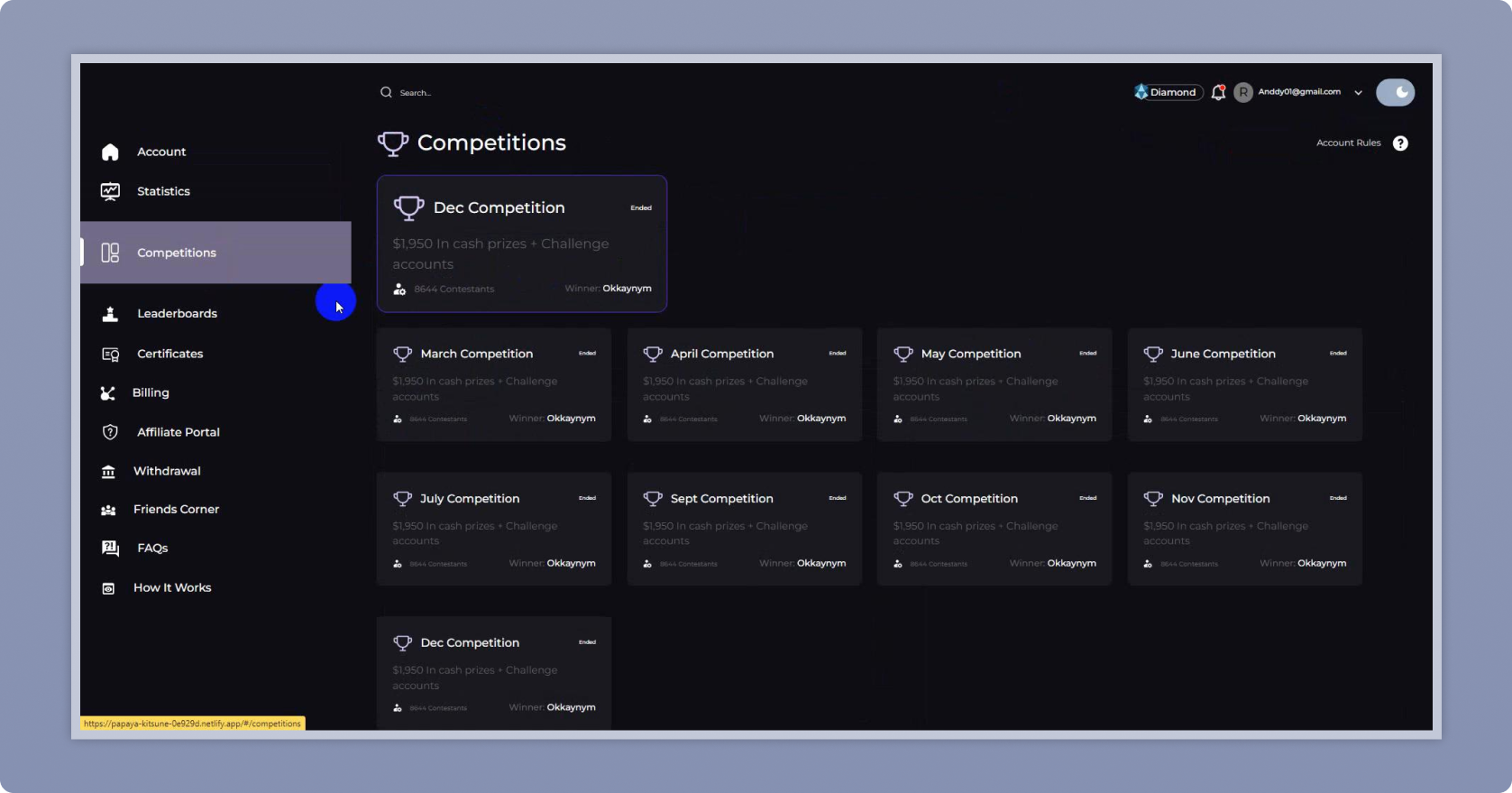This screenshot has width=1512, height=793.
Task: Select the Competitions menu item
Action: click(x=216, y=253)
